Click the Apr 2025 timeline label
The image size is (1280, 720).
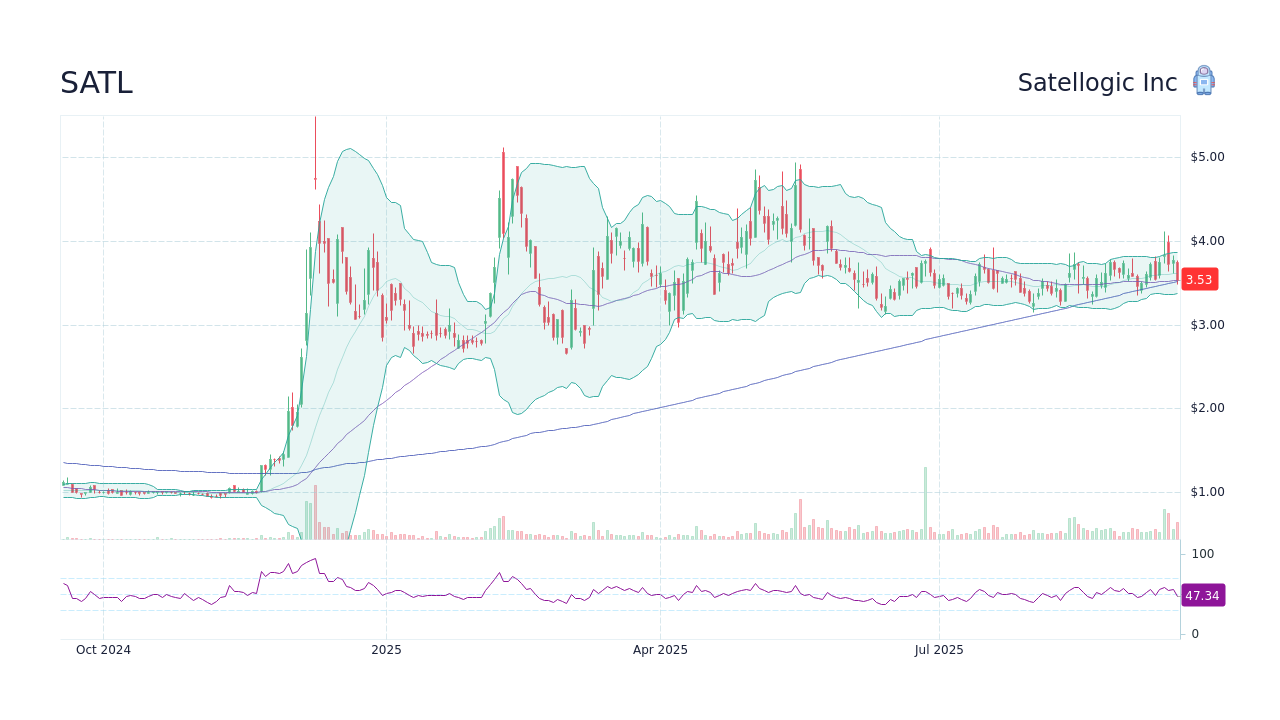(660, 650)
